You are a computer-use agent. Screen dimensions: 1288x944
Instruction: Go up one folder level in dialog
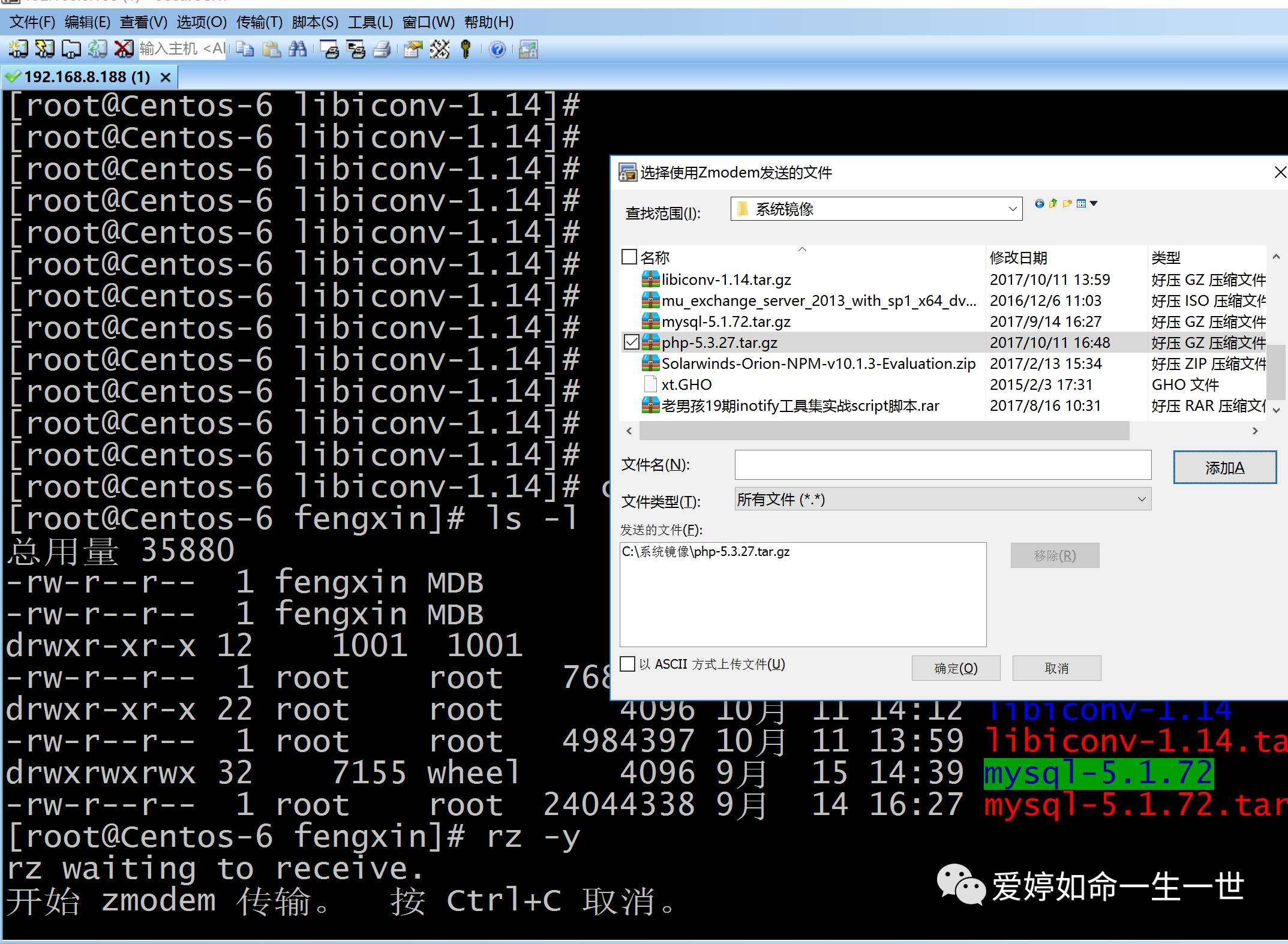(1053, 203)
